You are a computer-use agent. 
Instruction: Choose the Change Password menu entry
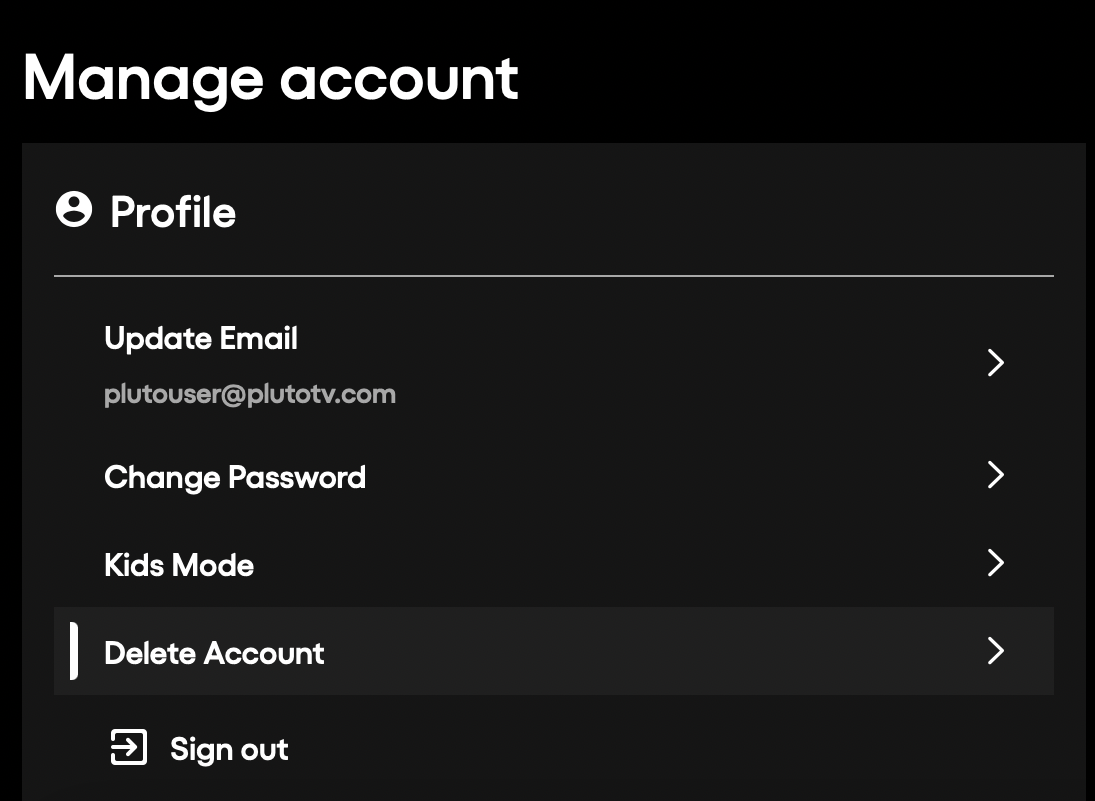235,477
